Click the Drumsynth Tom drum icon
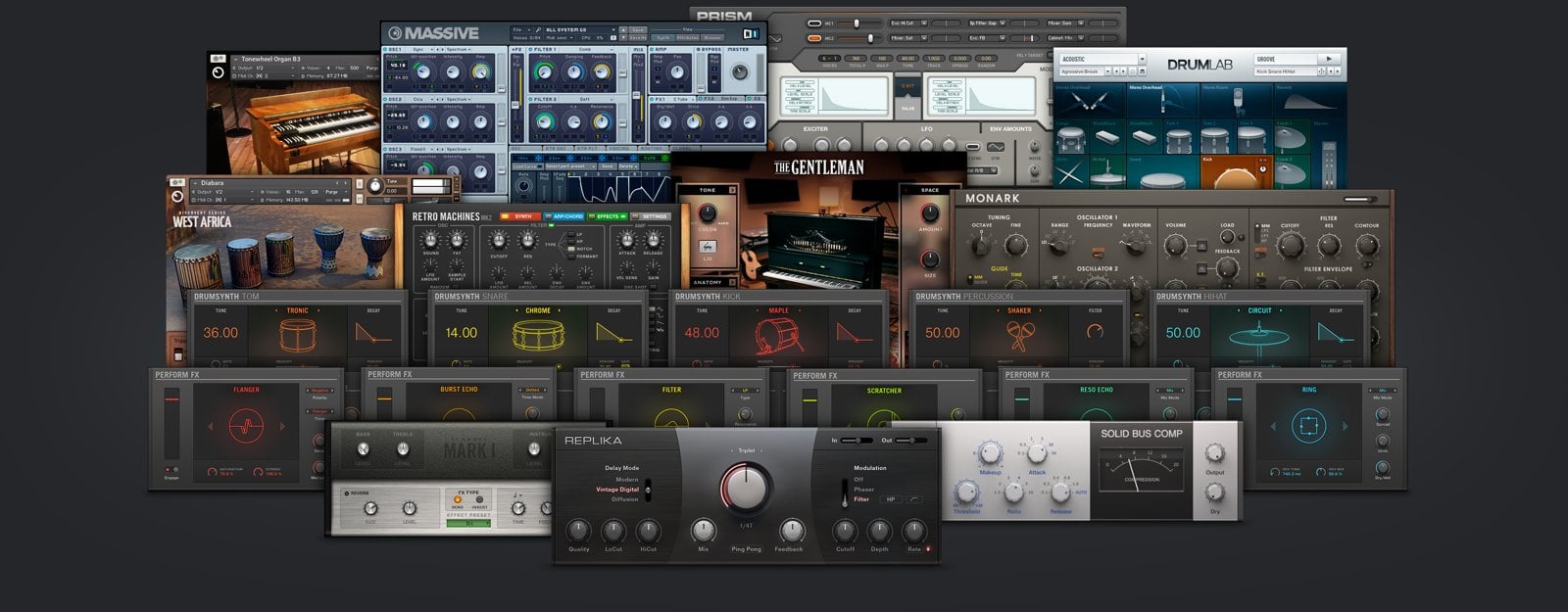The width and height of the screenshot is (1568, 612). [298, 335]
